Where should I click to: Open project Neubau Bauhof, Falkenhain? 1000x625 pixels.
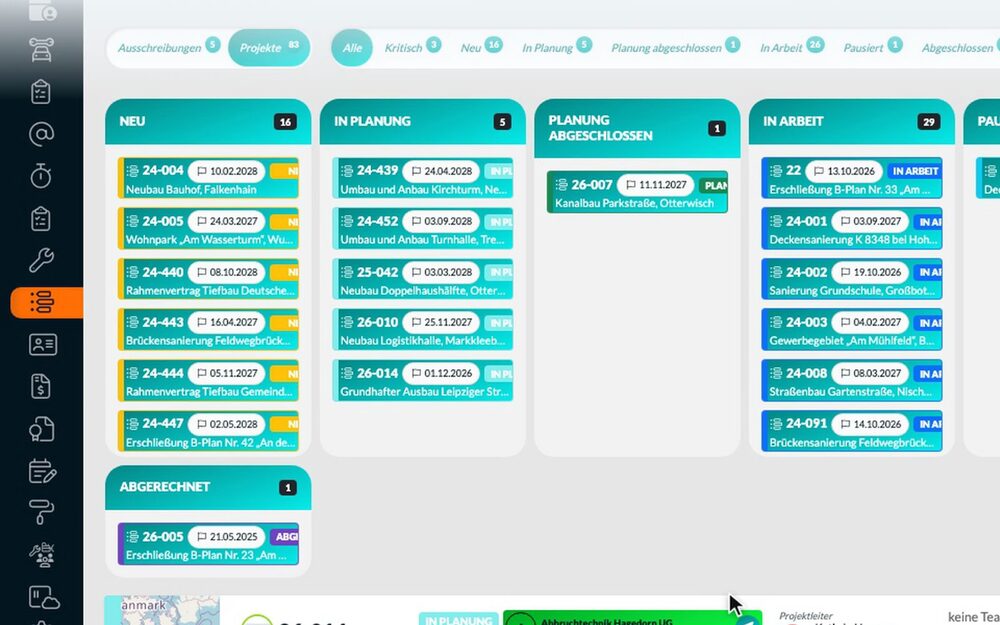click(209, 178)
